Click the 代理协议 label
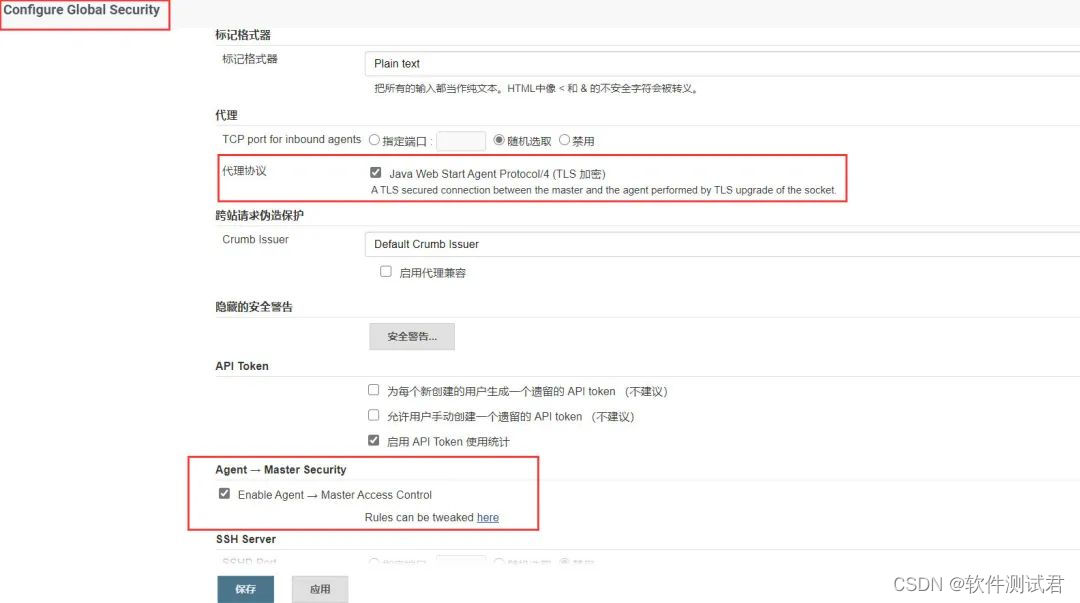This screenshot has height=603, width=1080. [x=244, y=171]
